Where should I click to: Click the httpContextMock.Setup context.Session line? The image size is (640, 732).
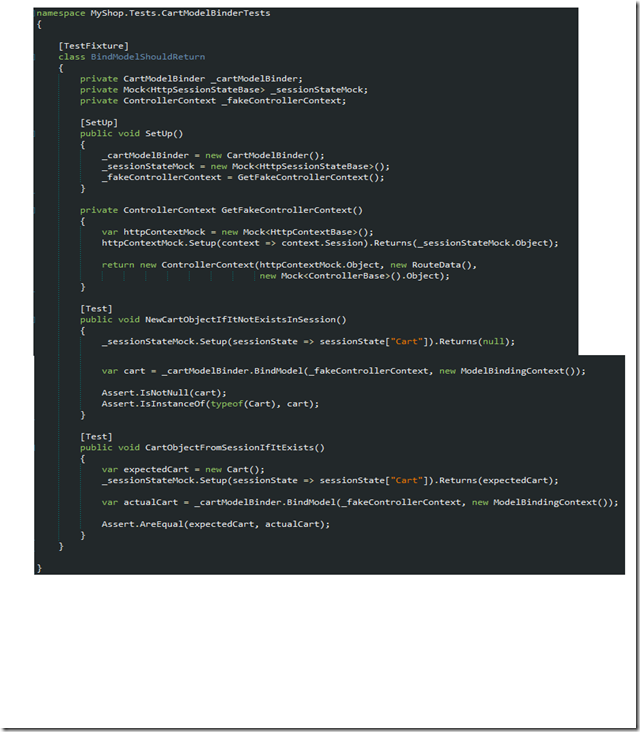coord(330,243)
